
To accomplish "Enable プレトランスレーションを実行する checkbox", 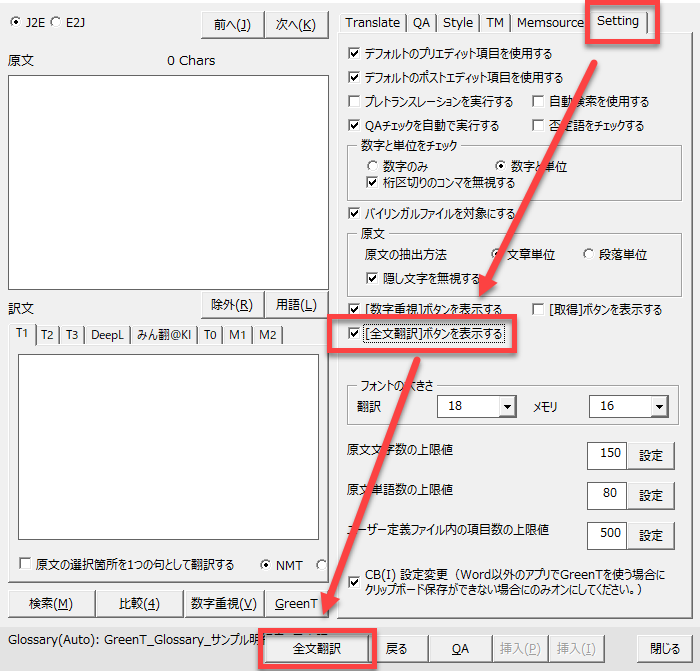I will (x=354, y=102).
